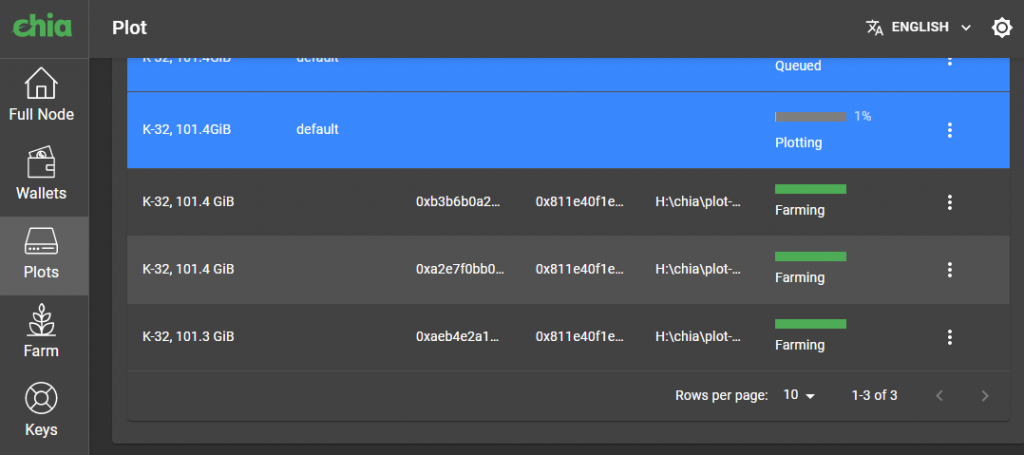Open the Farm section
The height and width of the screenshot is (455, 1024).
click(42, 333)
